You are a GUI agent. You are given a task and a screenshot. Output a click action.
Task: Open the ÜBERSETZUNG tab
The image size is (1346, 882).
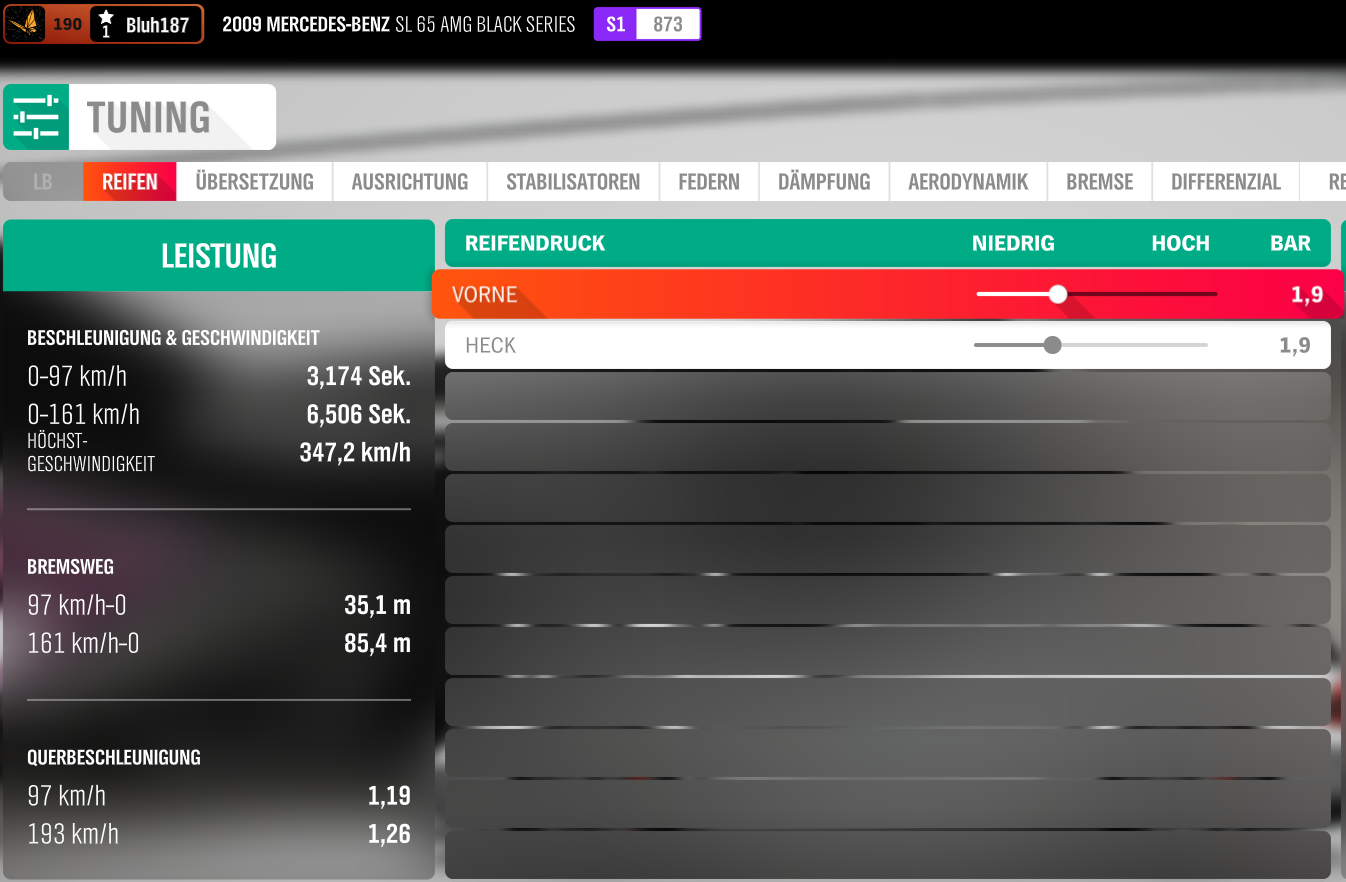pyautogui.click(x=255, y=182)
